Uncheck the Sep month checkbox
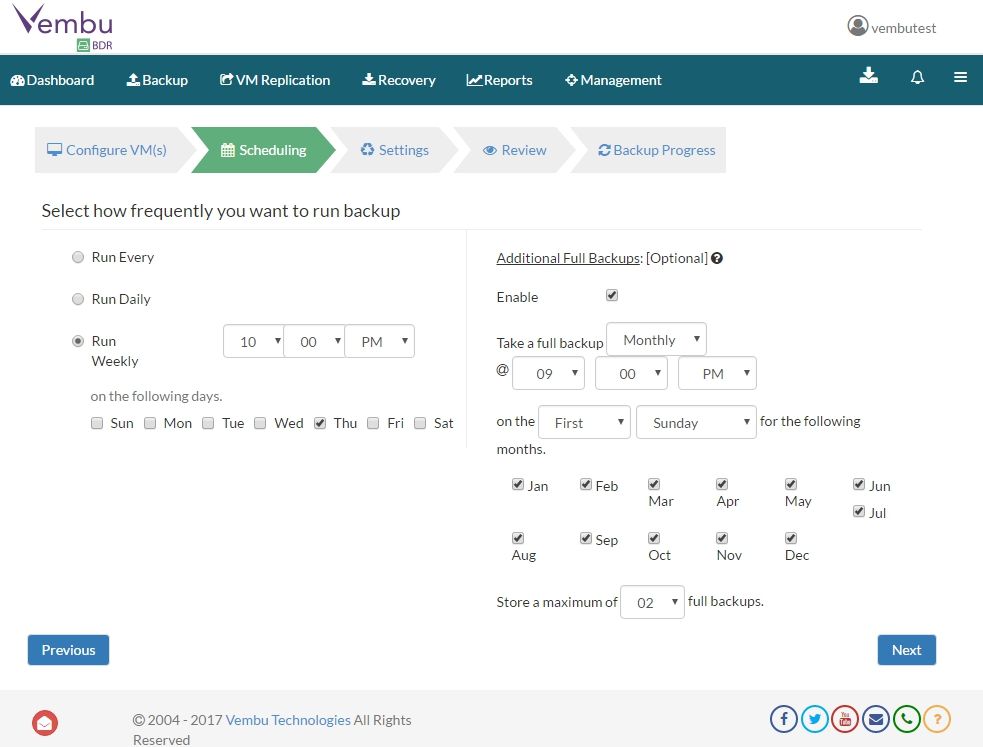The width and height of the screenshot is (983, 747). [586, 538]
